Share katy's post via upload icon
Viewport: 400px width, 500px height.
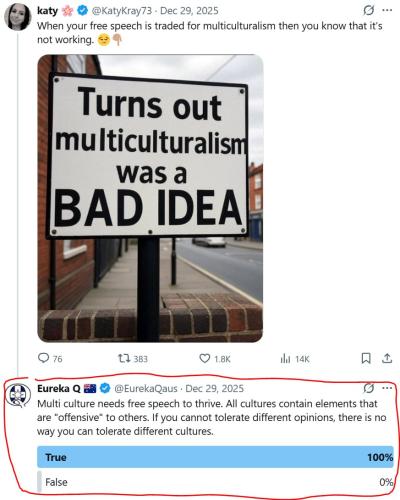click(387, 358)
